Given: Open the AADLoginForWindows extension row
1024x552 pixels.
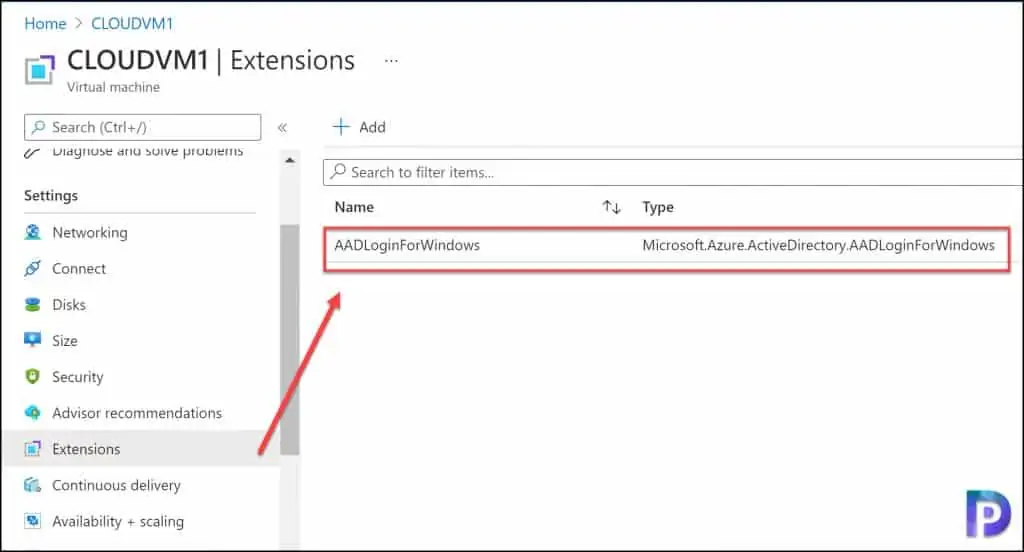Looking at the screenshot, I should pyautogui.click(x=667, y=245).
